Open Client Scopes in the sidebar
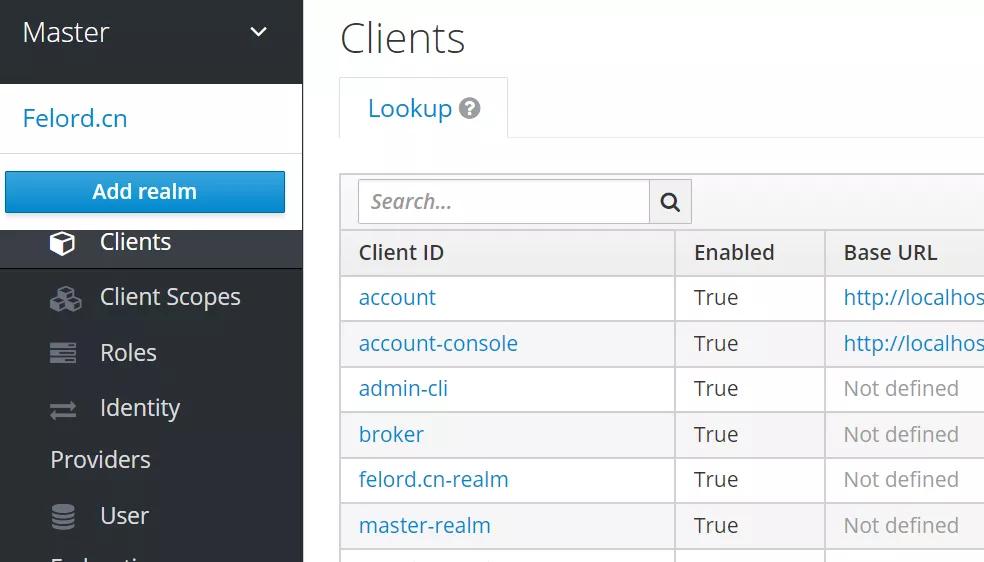Screen dimensions: 984x562 [x=170, y=297]
